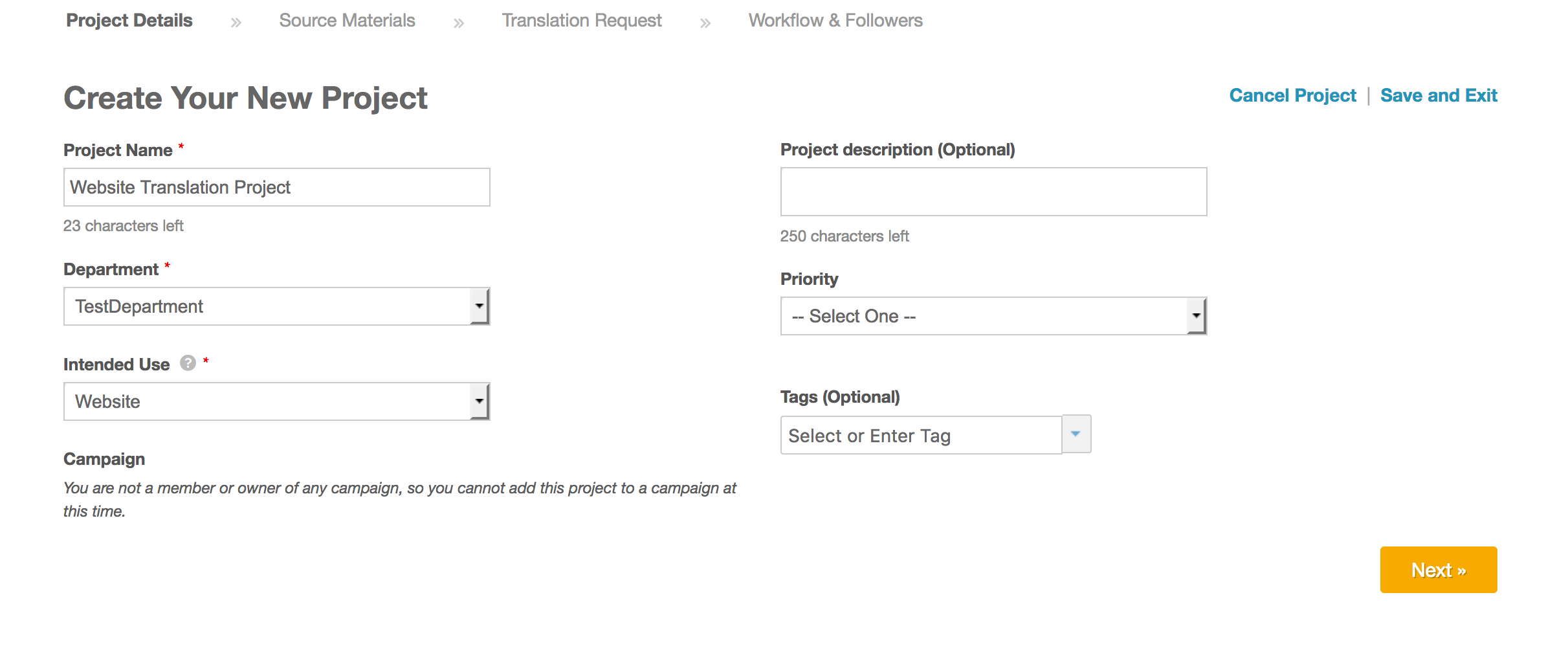Screen dimensions: 1568x663
Task: Click the Select or Enter Tag field
Action: point(921,436)
